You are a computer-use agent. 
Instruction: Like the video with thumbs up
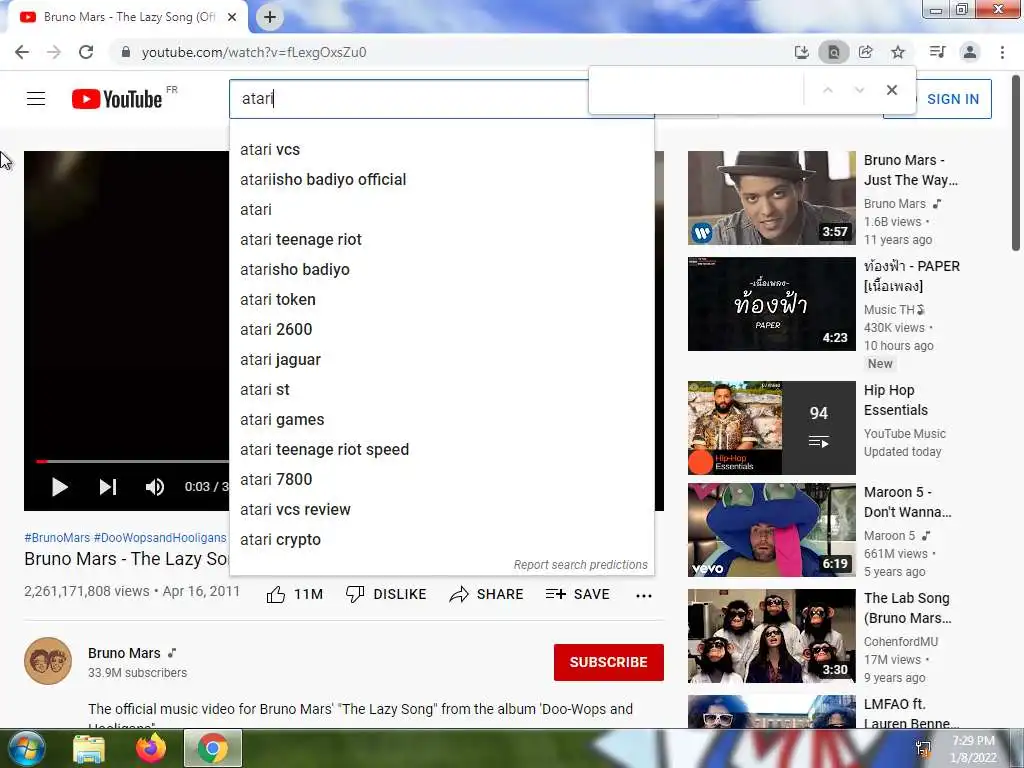pyautogui.click(x=295, y=594)
